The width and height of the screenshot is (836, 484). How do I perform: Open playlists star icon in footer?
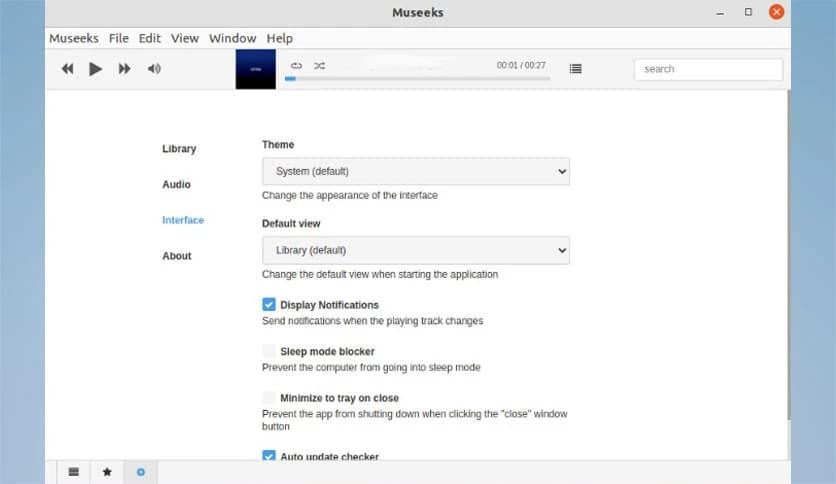coord(107,472)
